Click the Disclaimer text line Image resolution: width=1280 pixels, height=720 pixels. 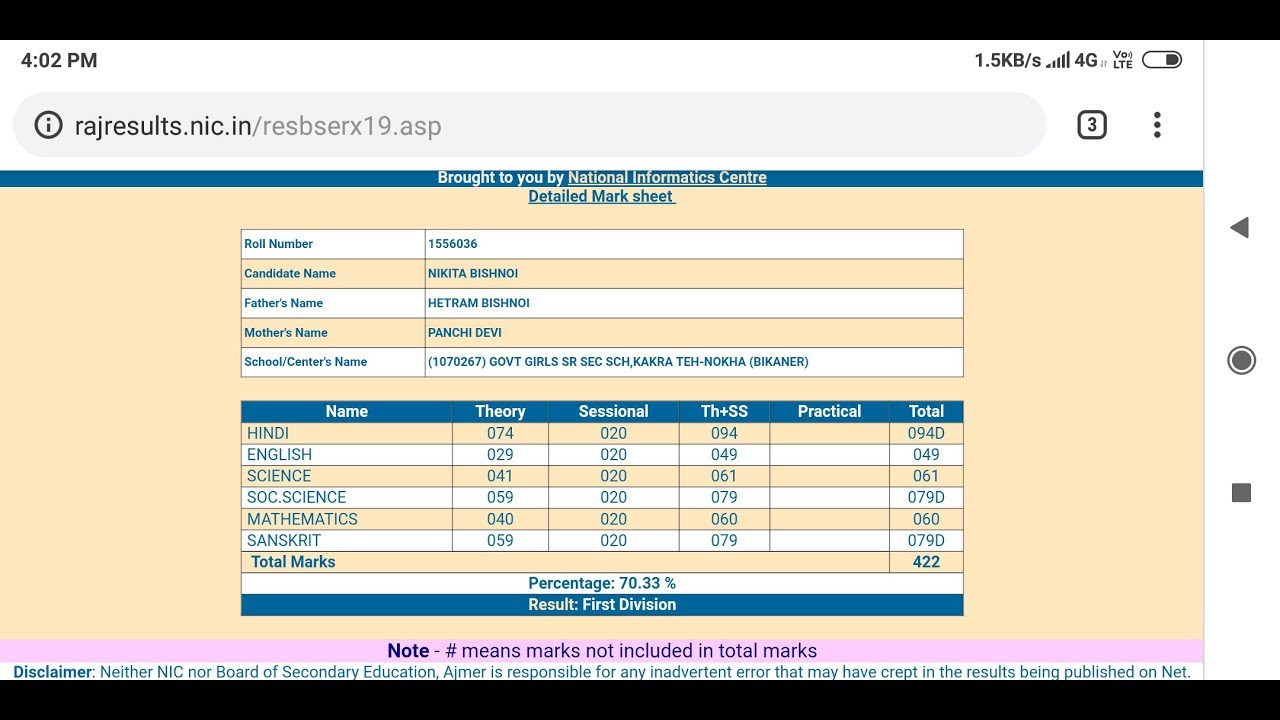(602, 672)
